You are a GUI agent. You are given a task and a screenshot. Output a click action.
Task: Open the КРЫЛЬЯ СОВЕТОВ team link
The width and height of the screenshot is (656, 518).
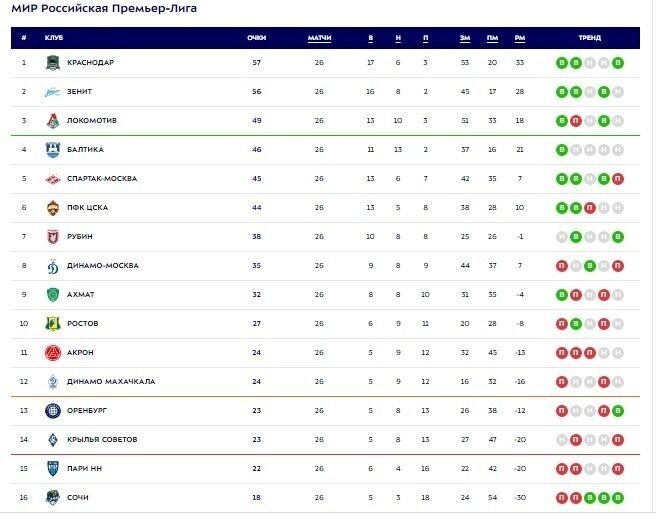point(102,439)
